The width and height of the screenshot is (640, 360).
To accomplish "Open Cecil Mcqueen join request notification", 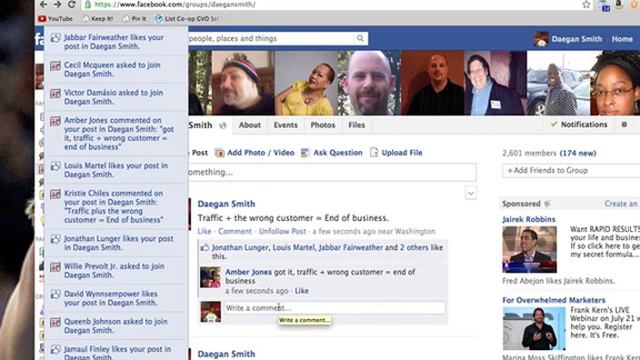I will [116, 69].
